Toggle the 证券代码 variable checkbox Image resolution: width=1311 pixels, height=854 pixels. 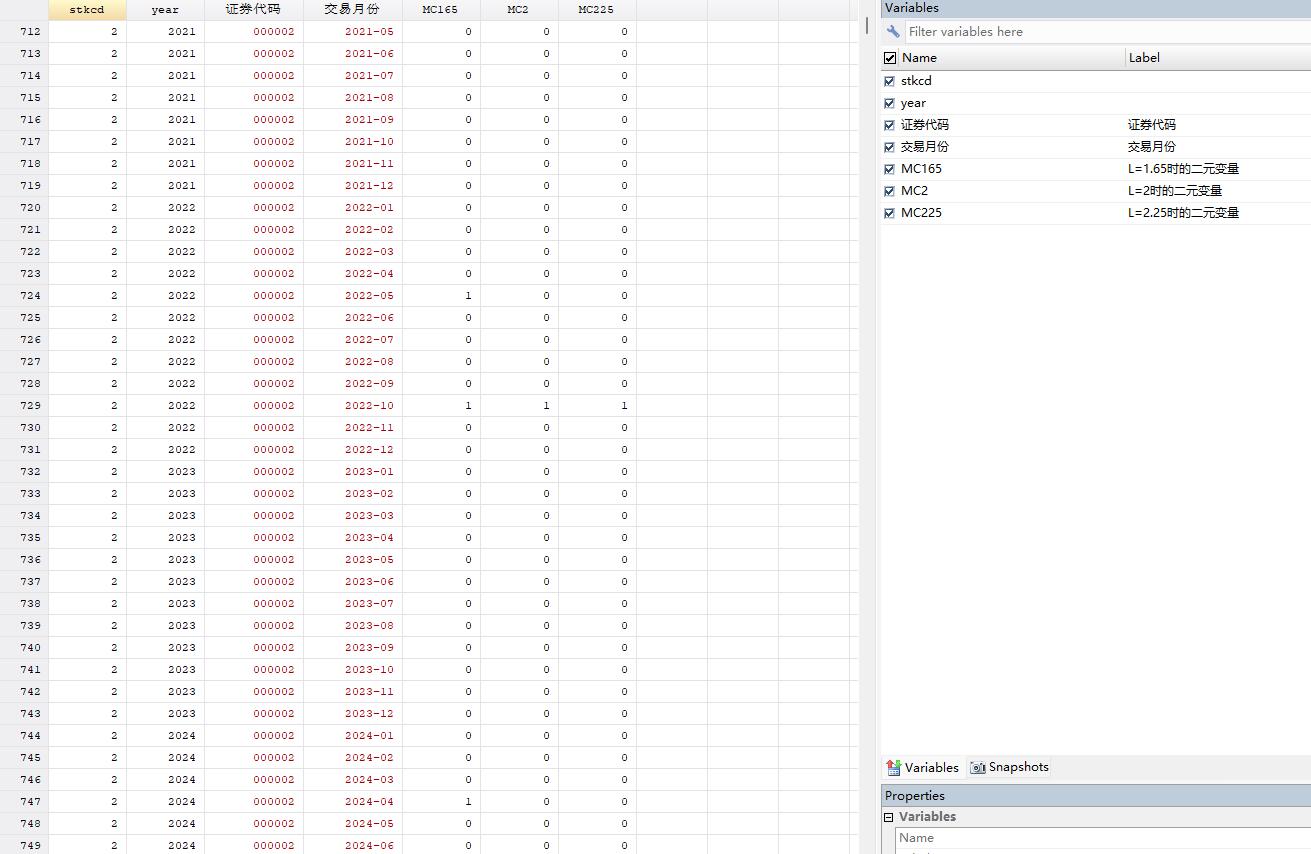point(890,125)
